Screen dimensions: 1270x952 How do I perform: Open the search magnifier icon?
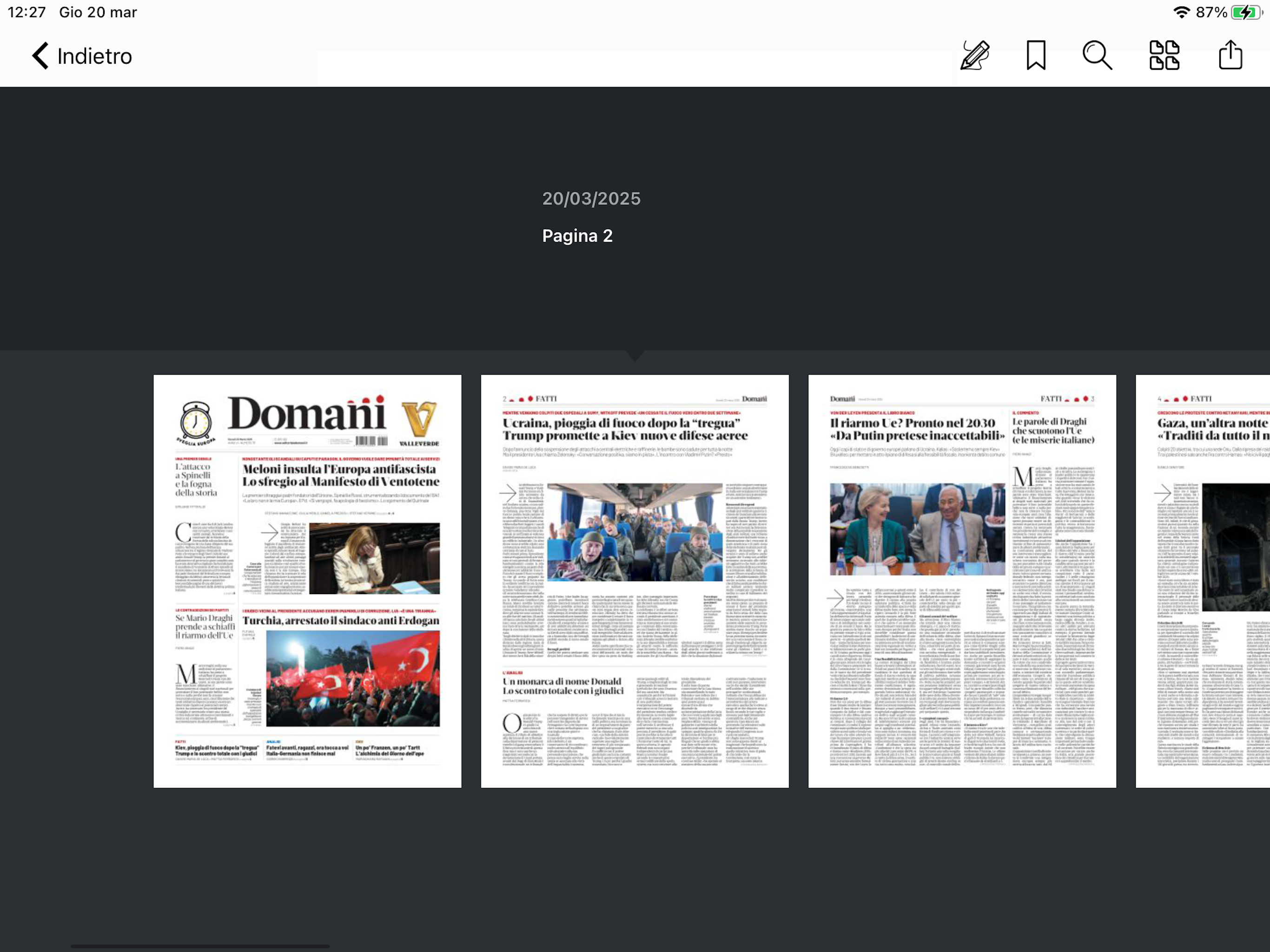1097,56
